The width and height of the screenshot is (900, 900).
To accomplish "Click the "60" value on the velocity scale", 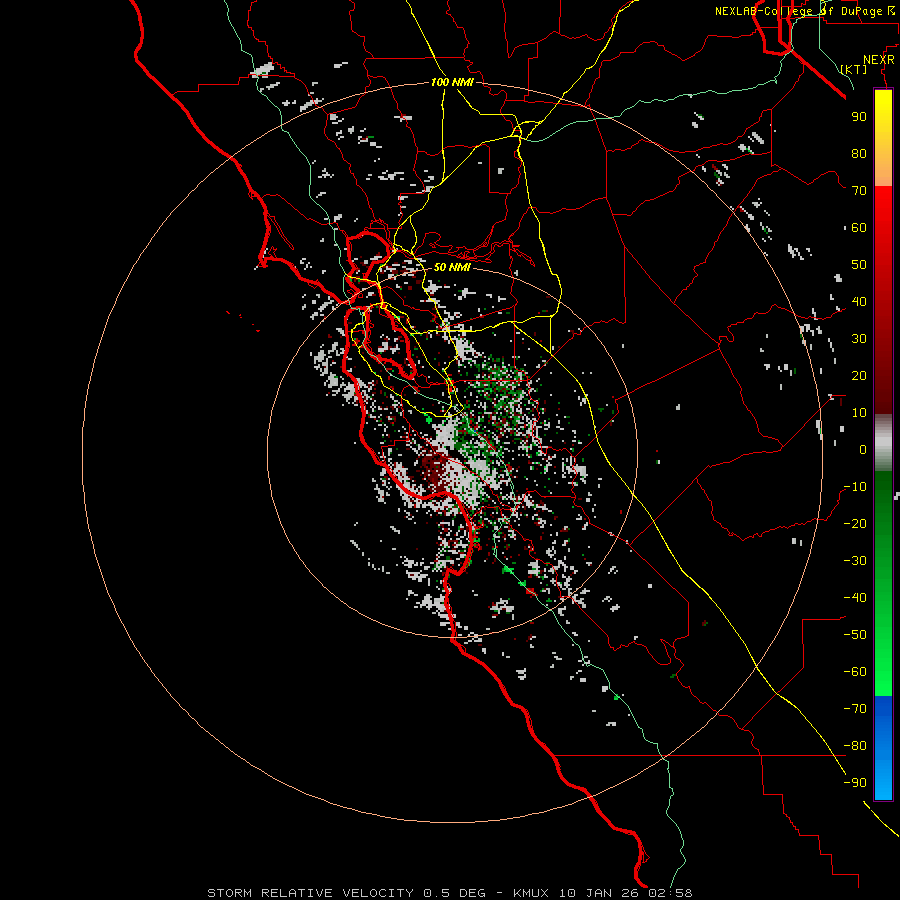I will (x=859, y=227).
